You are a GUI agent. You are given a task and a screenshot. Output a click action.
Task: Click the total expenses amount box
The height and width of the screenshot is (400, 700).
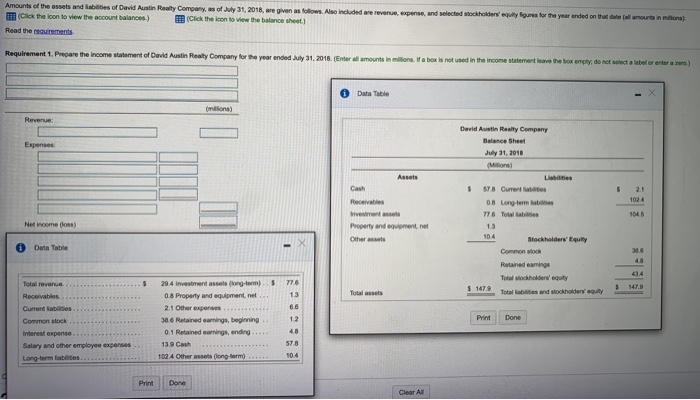tap(218, 208)
